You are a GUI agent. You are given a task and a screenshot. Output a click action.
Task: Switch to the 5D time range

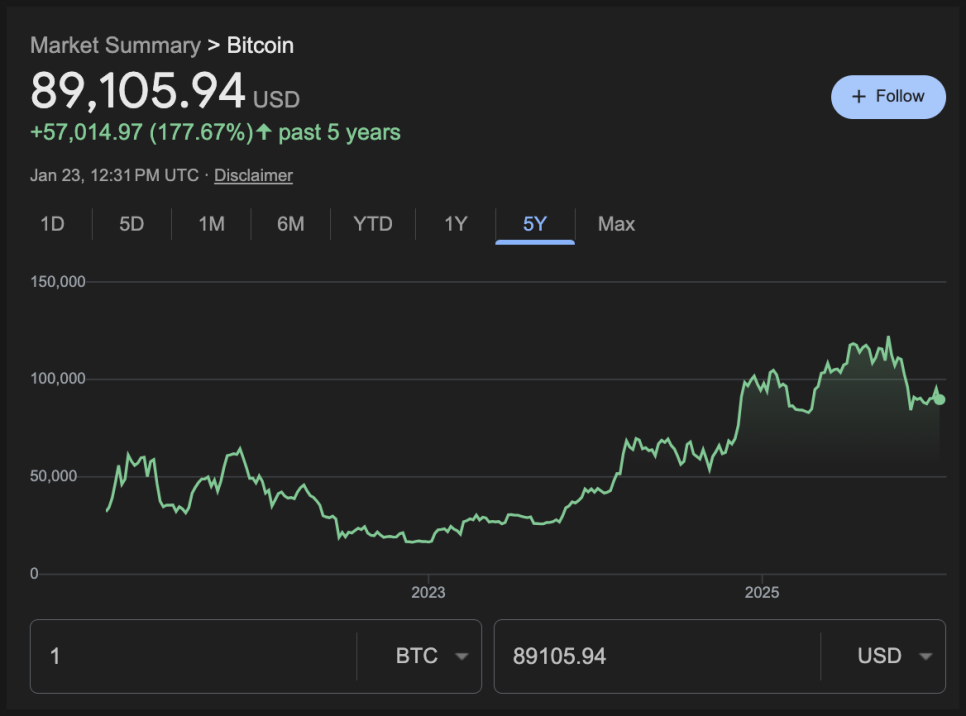[132, 224]
